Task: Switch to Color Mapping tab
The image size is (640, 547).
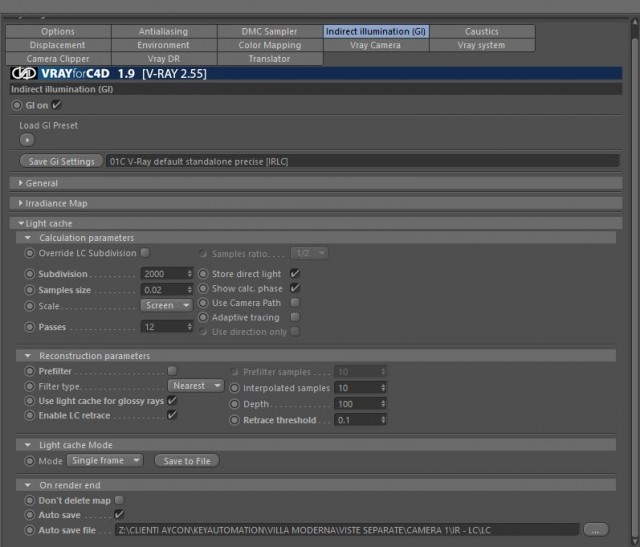Action: (269, 45)
